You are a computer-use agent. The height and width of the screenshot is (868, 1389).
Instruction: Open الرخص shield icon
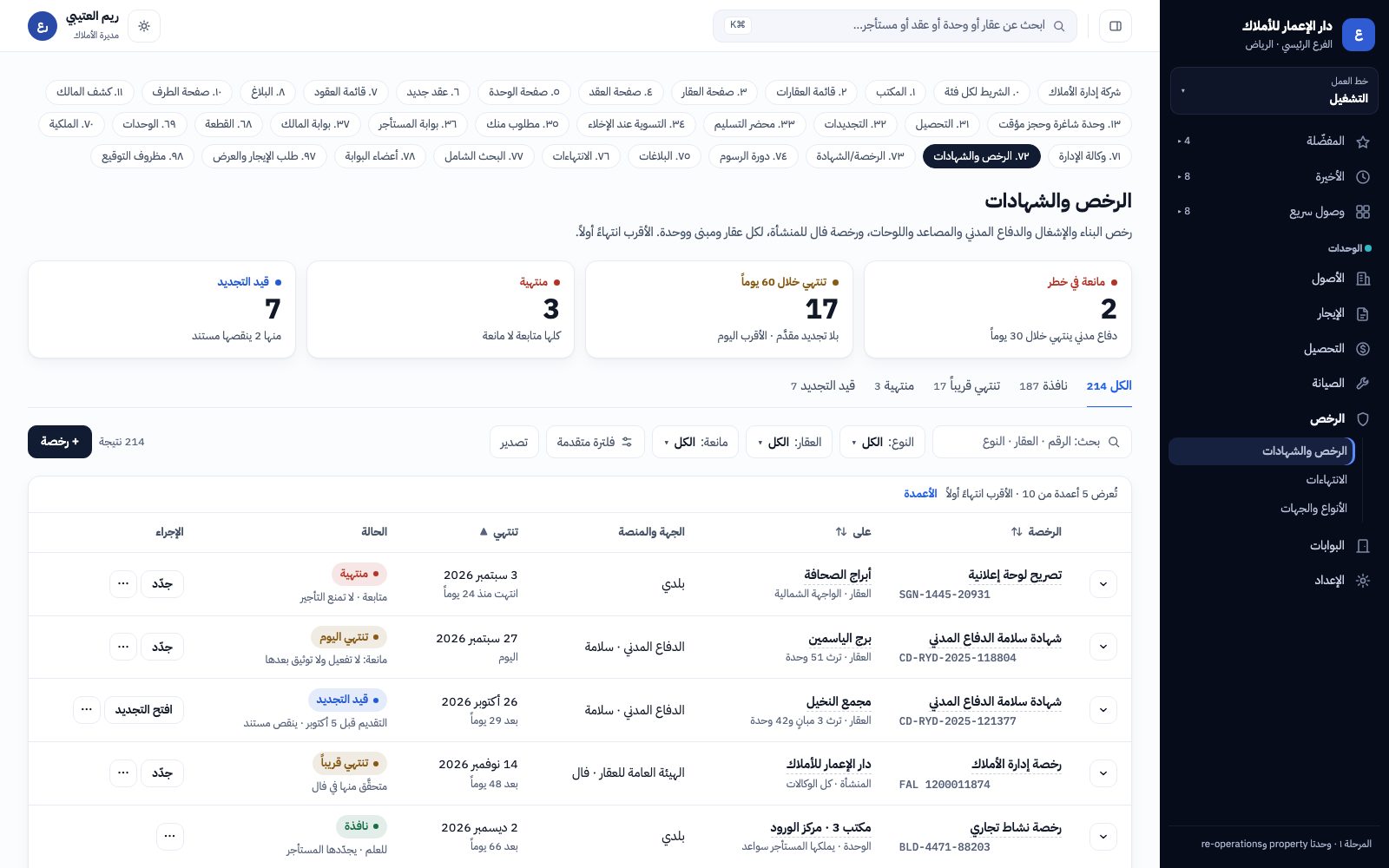1363,419
